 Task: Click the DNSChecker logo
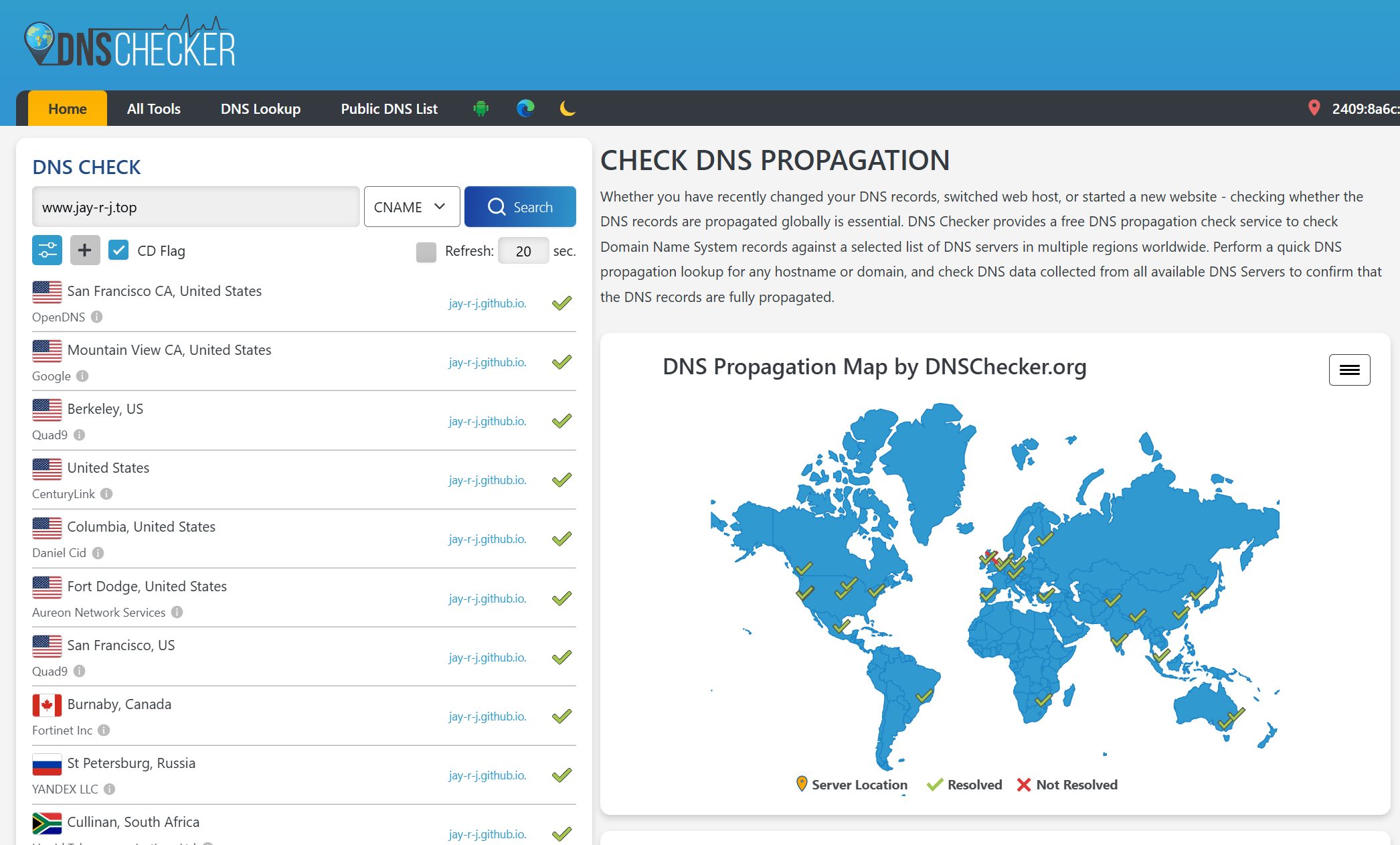tap(130, 43)
